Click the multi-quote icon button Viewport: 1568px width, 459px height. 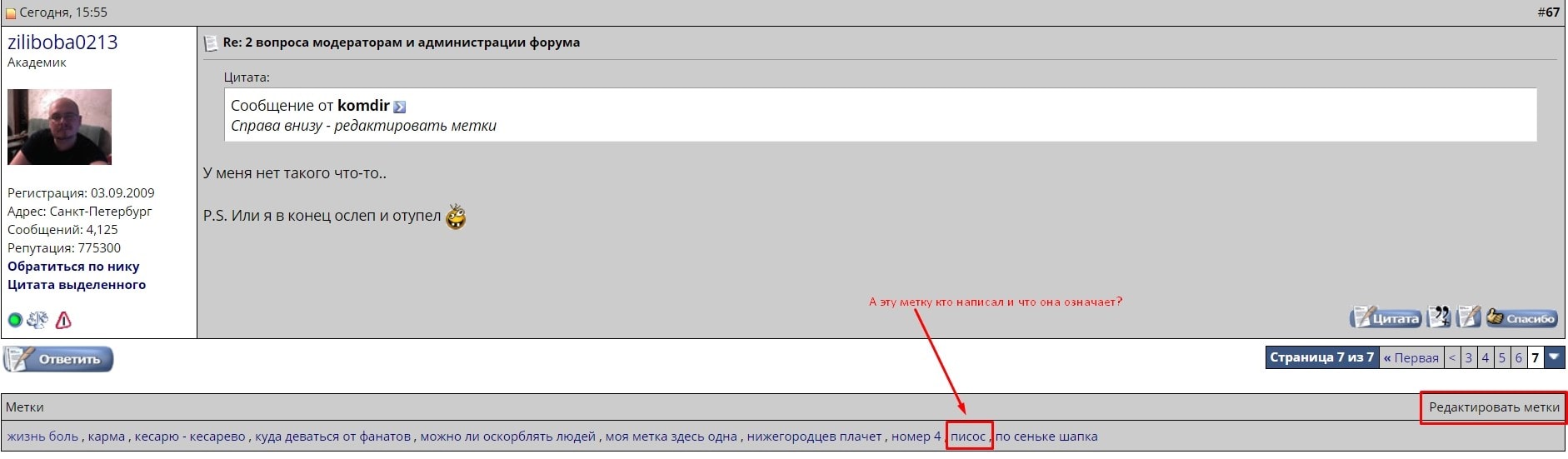tap(1439, 317)
